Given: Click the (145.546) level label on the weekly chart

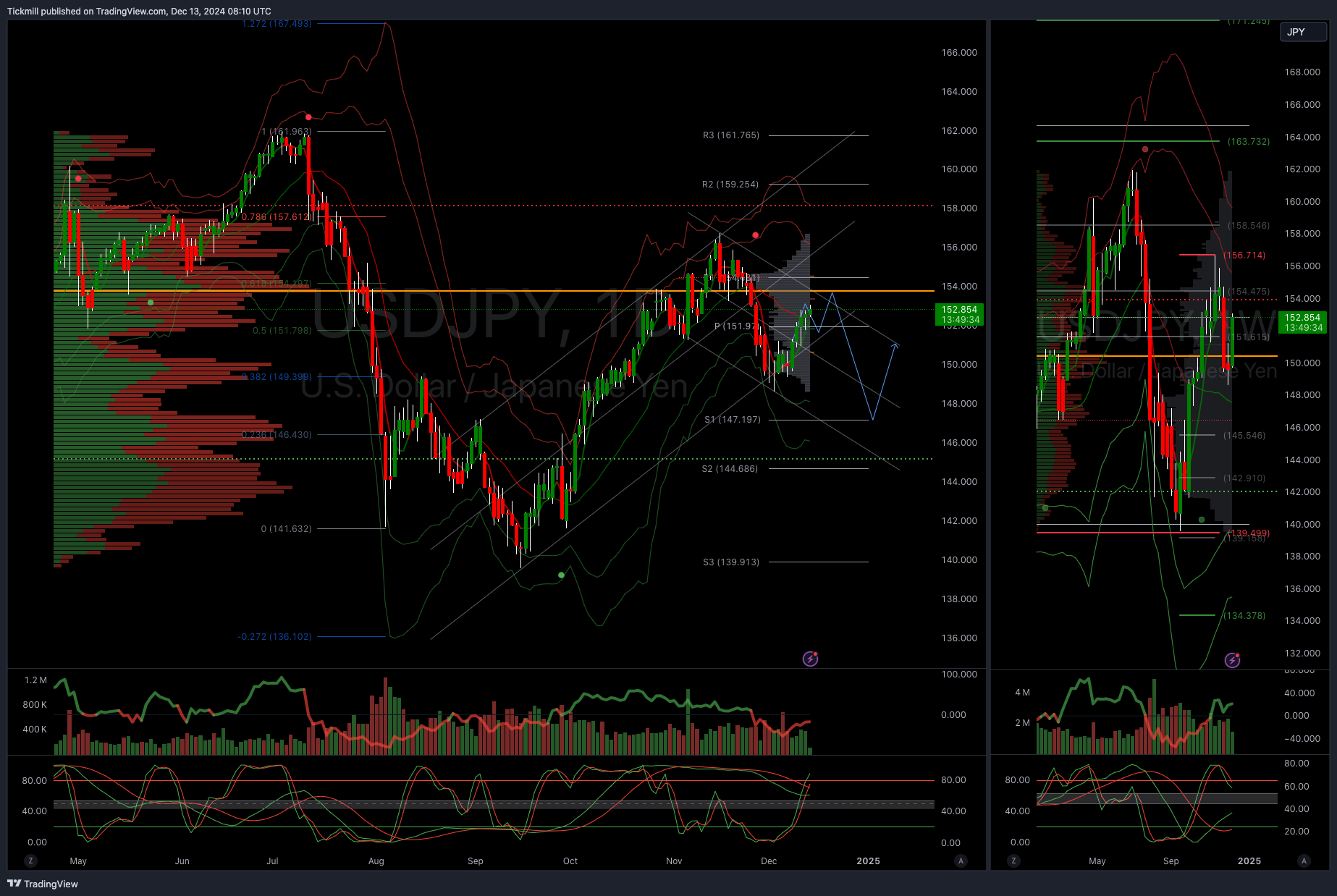Looking at the screenshot, I should pyautogui.click(x=1244, y=436).
